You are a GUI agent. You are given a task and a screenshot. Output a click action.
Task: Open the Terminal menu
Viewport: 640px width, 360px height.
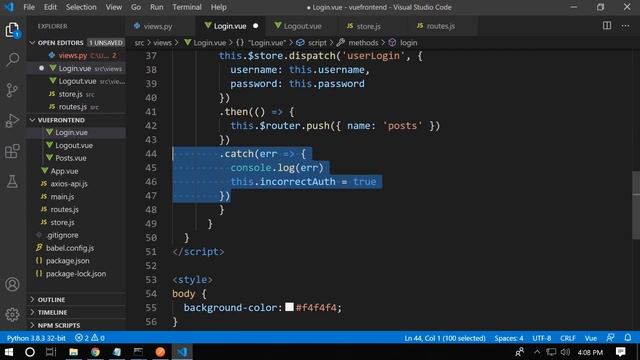coord(187,7)
